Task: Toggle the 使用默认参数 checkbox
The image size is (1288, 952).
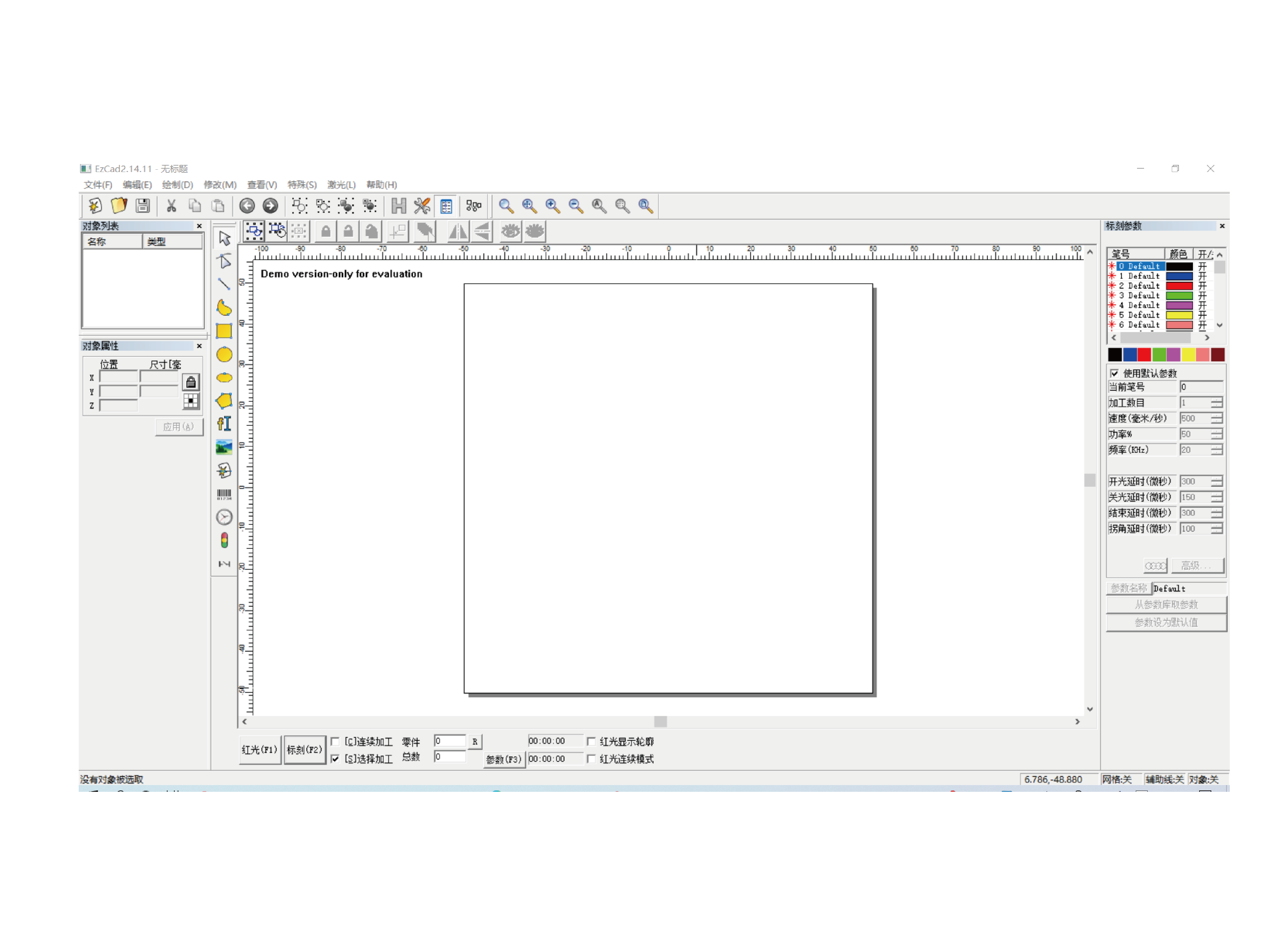Action: pos(1115,373)
